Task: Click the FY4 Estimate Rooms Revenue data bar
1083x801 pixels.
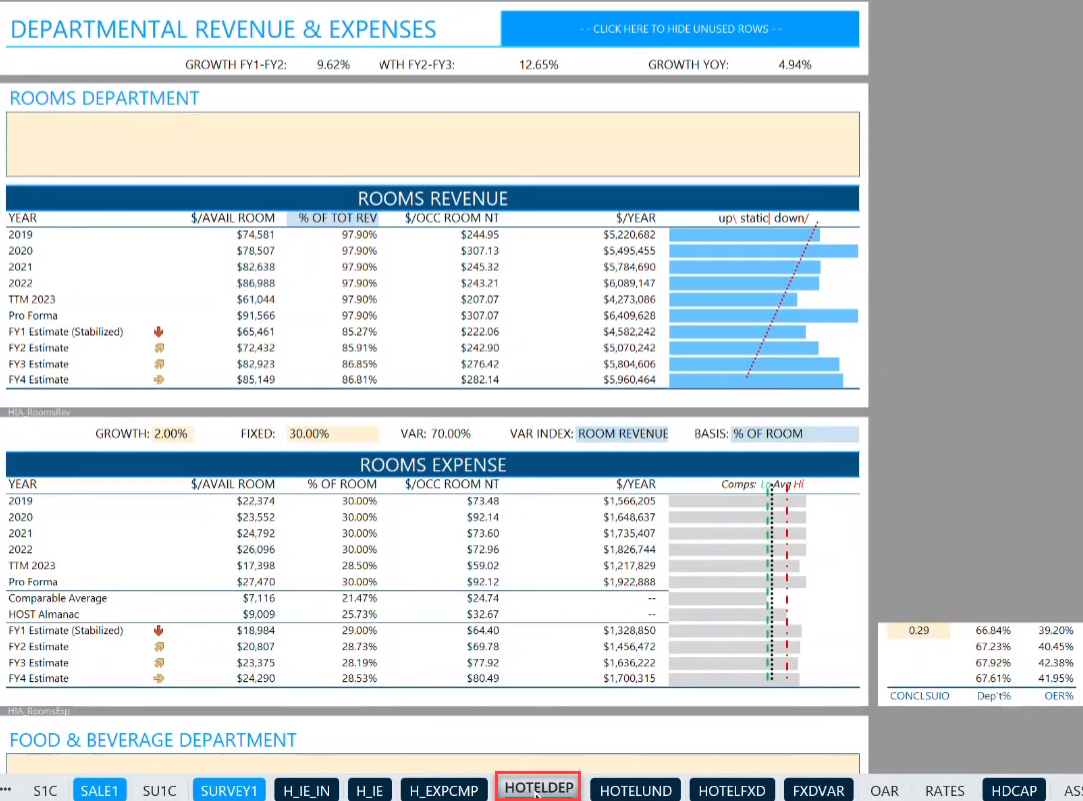Action: (756, 380)
